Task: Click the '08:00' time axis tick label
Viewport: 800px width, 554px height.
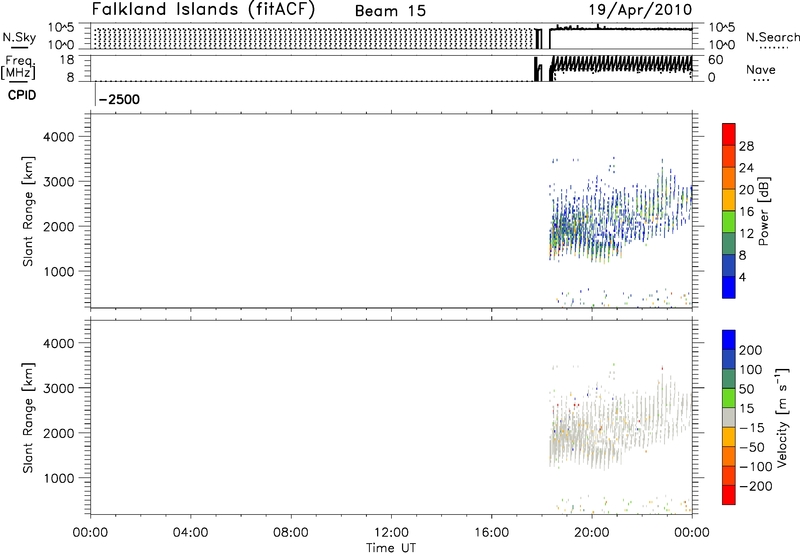Action: [x=291, y=533]
